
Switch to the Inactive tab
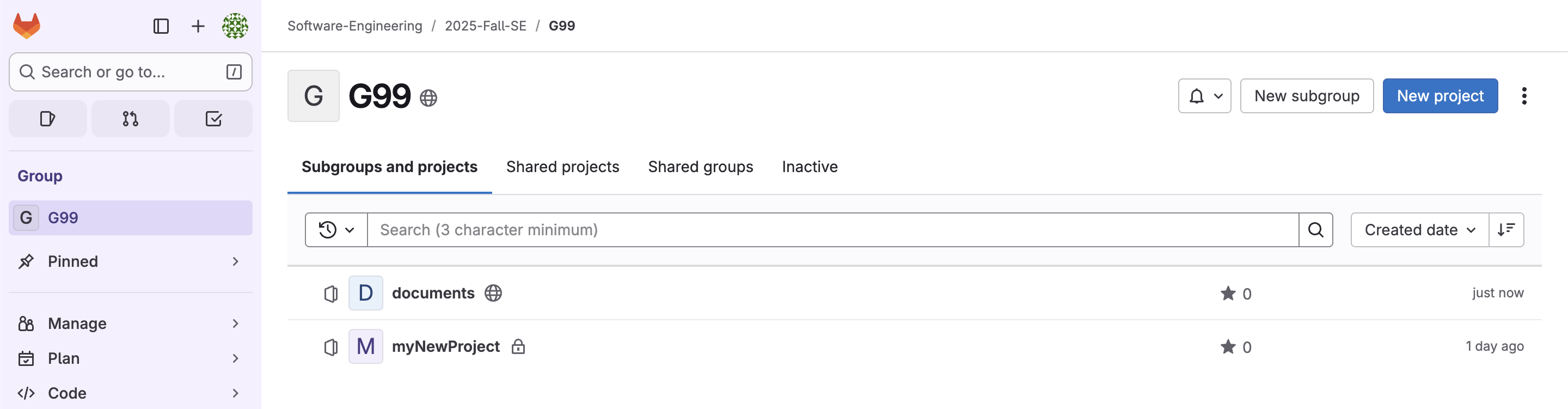click(x=810, y=167)
